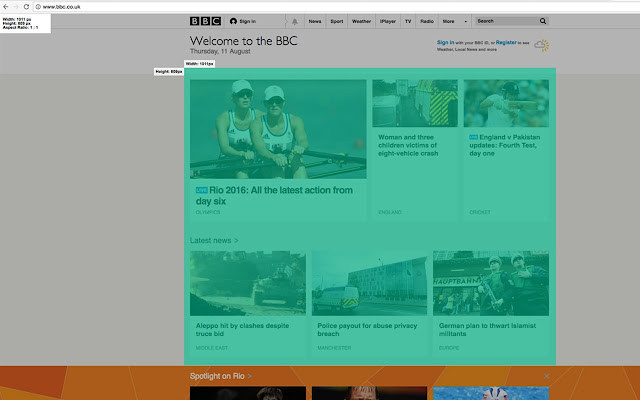Screen dimensions: 640x400
Task: Click the browser back arrow
Action: 5,7
